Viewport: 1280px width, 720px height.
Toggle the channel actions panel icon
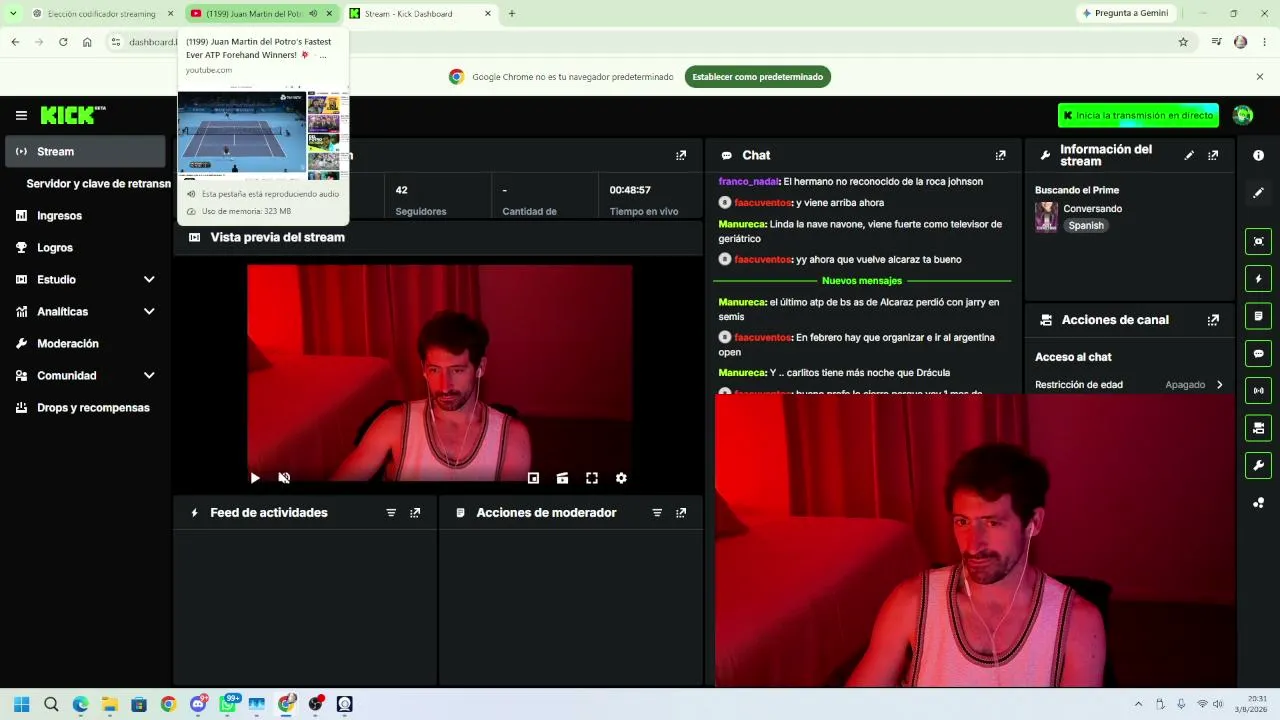point(1258,428)
